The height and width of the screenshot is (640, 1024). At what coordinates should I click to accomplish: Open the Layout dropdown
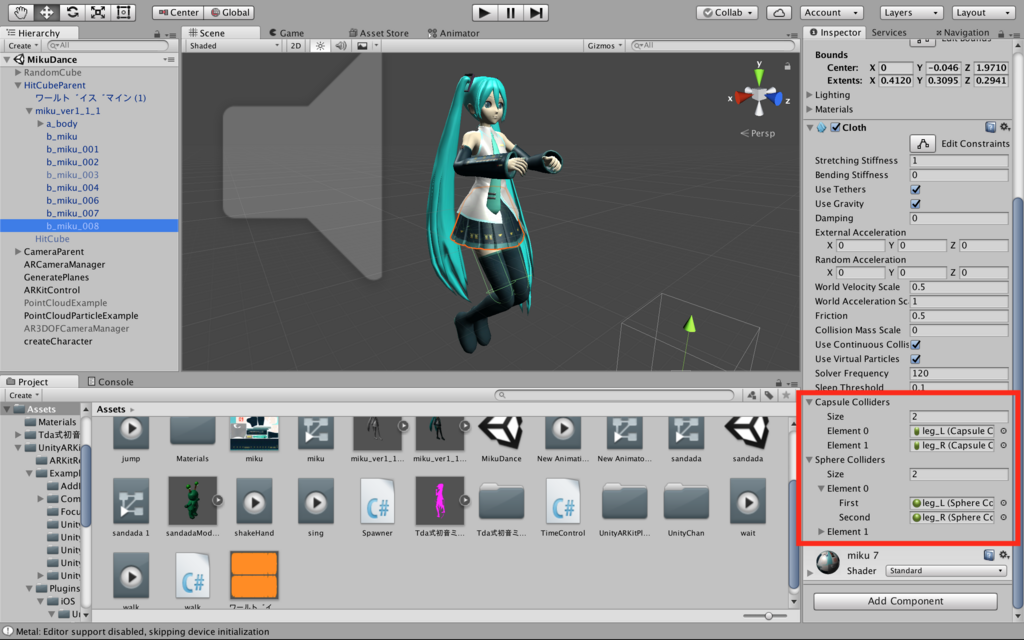pos(982,12)
